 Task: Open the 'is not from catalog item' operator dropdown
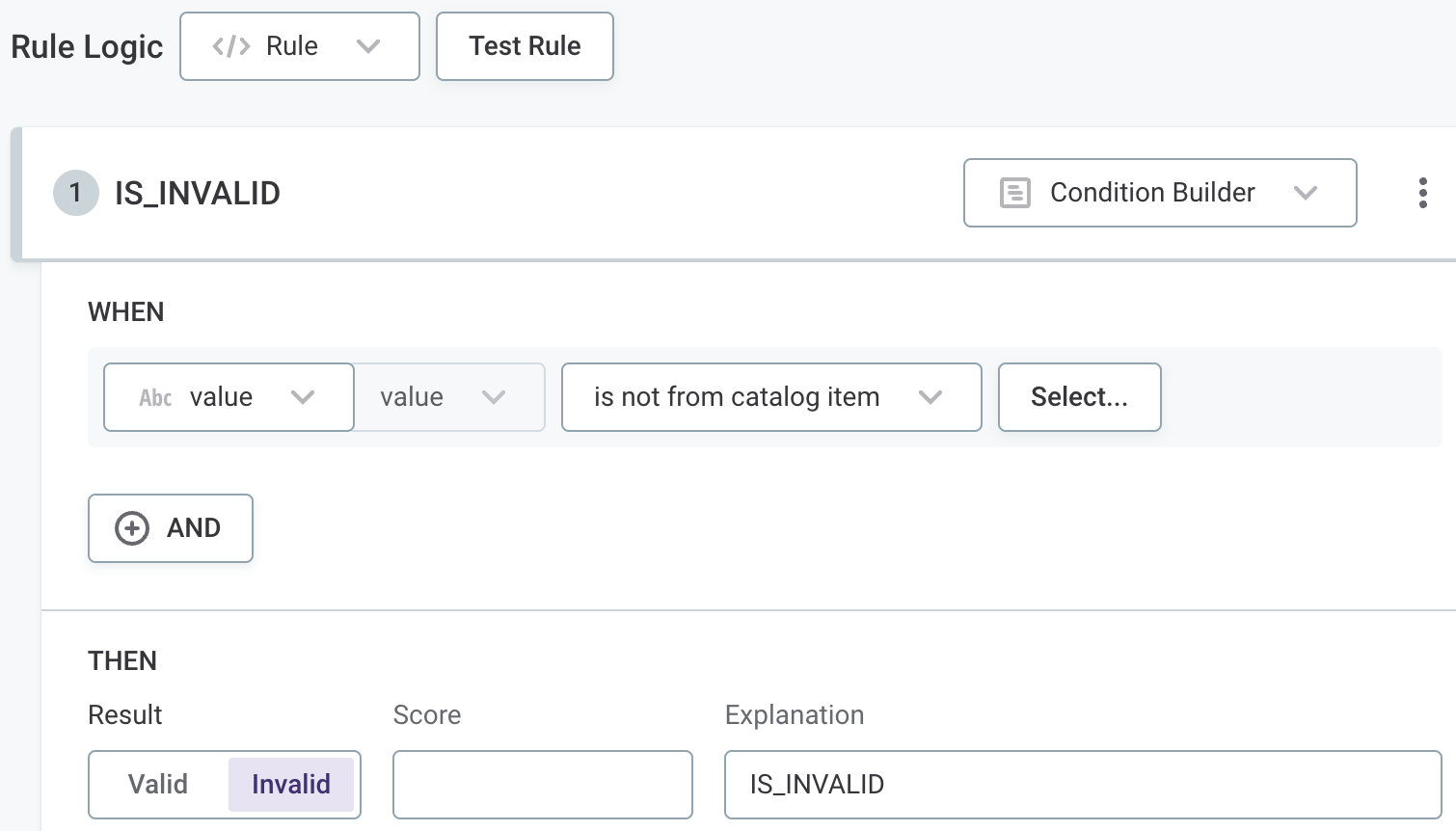(x=770, y=397)
